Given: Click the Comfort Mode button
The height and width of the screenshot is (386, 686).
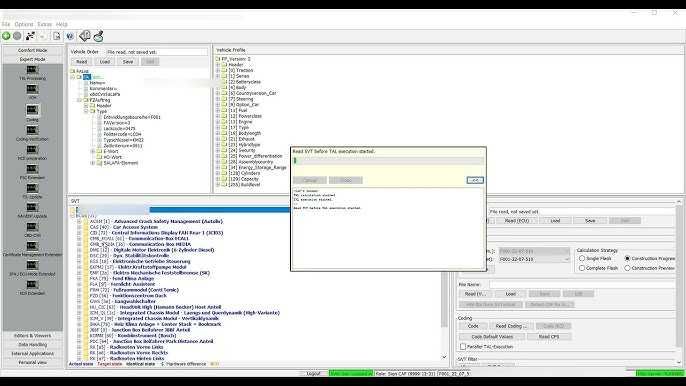Looking at the screenshot, I should tap(32, 50).
